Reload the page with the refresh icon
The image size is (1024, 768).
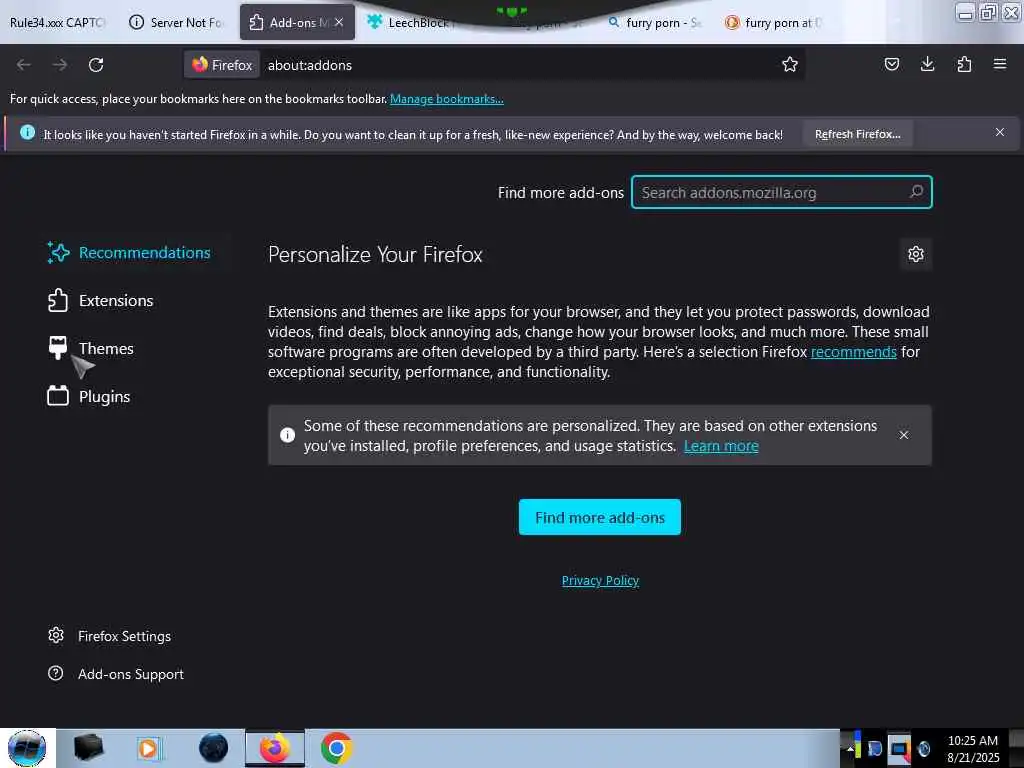(96, 65)
